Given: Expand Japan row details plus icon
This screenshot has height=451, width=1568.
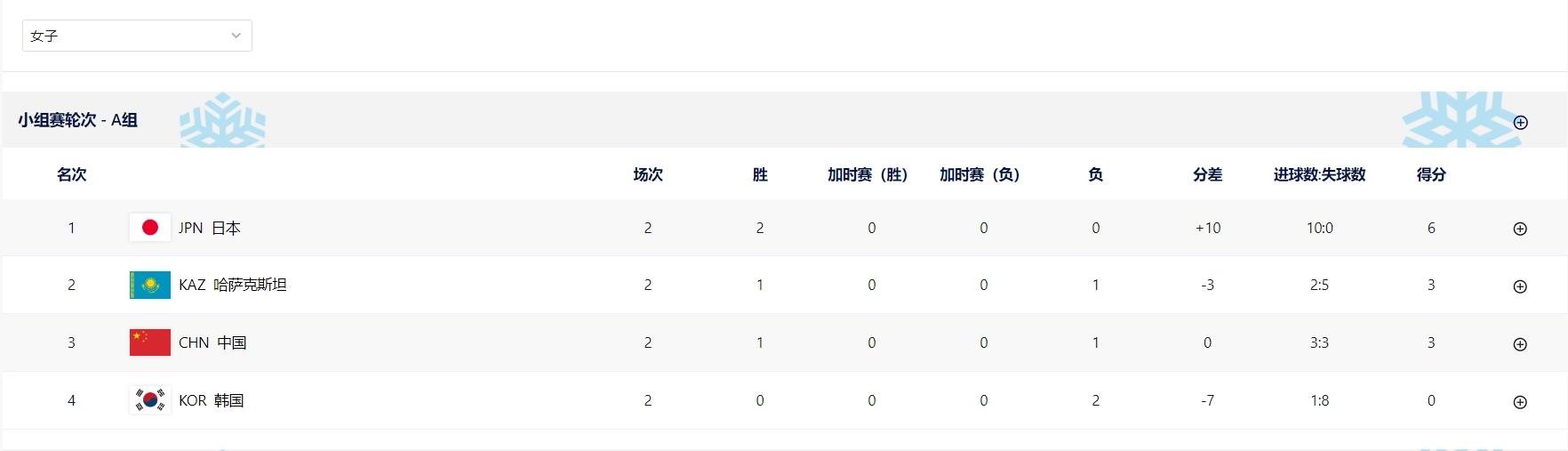Looking at the screenshot, I should click(x=1520, y=229).
